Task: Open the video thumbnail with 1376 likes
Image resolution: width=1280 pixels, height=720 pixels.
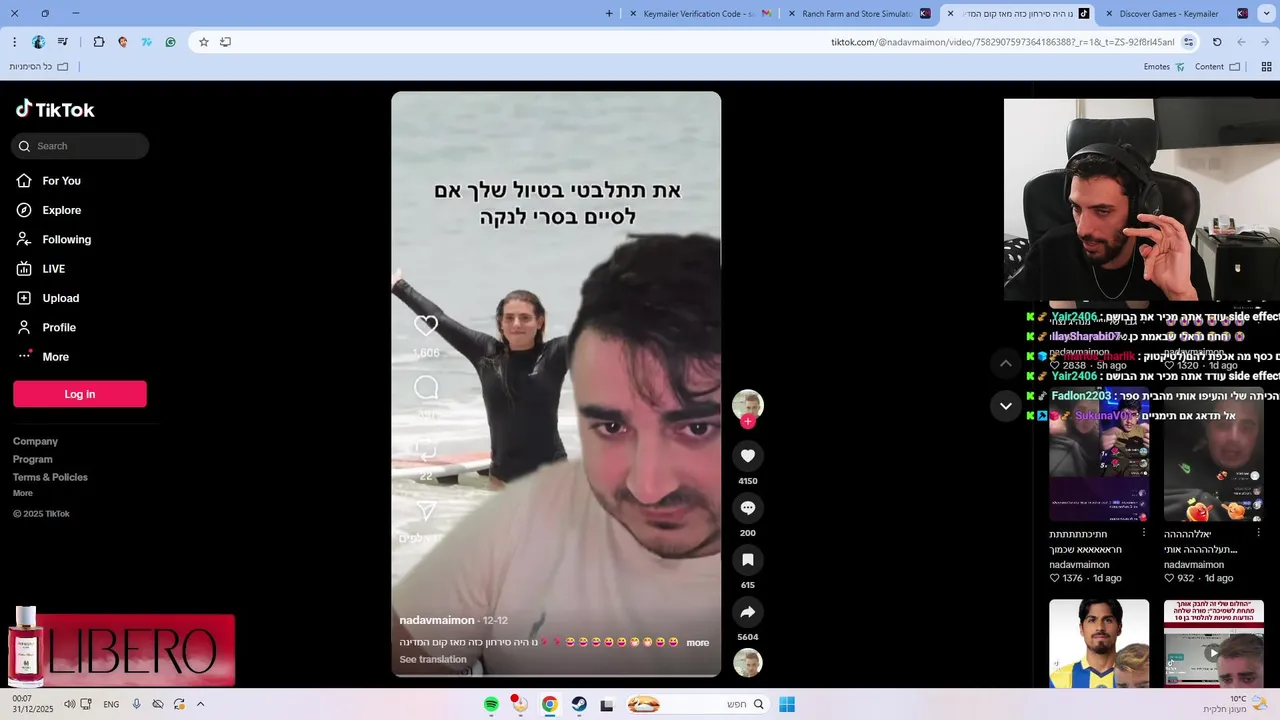Action: (1099, 455)
